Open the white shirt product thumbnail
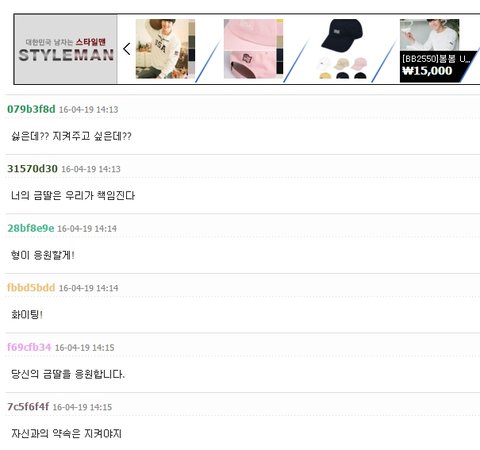Image resolution: width=480 pixels, height=450 pixels. [x=429, y=35]
